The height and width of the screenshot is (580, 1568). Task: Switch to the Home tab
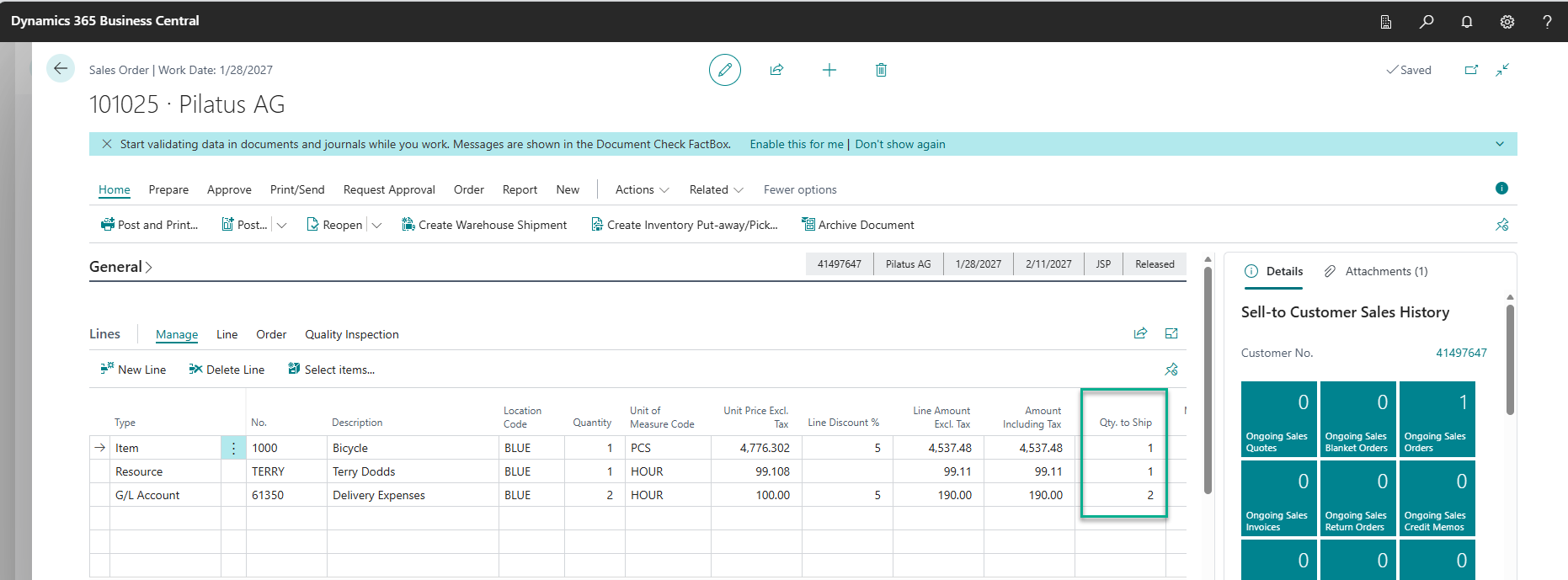tap(115, 189)
